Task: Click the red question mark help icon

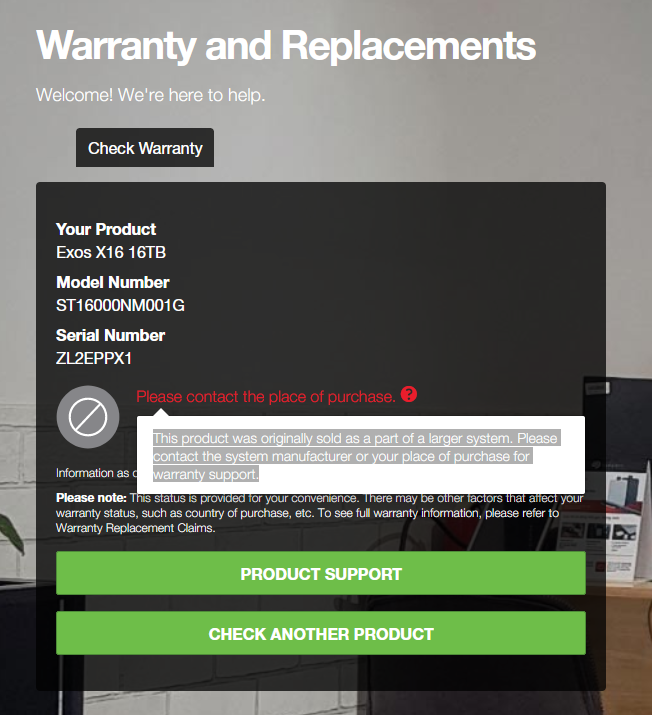Action: click(x=409, y=394)
